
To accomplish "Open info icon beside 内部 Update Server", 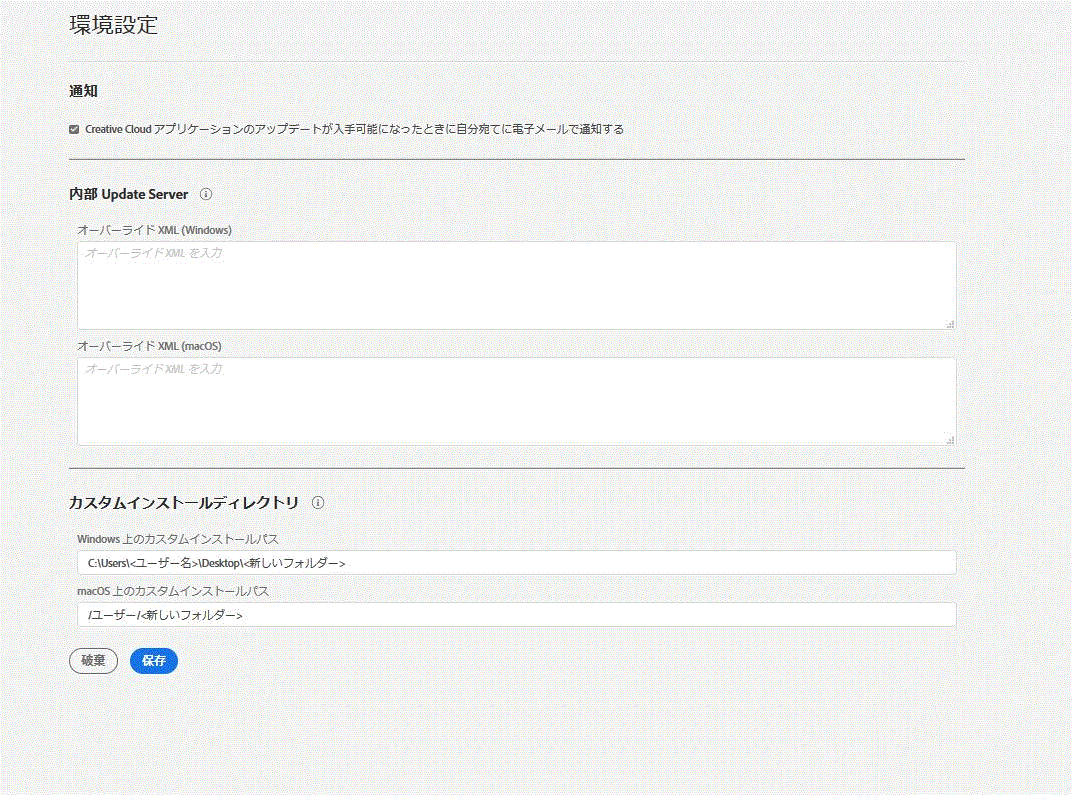I will point(206,194).
